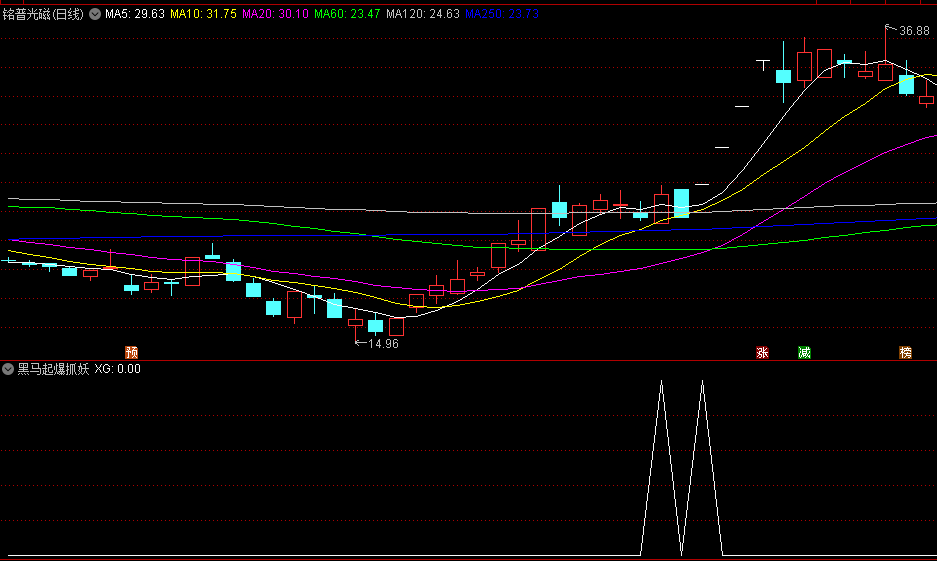Viewport: 937px width, 561px height.
Task: Click the 36.88 high price label
Action: [914, 30]
